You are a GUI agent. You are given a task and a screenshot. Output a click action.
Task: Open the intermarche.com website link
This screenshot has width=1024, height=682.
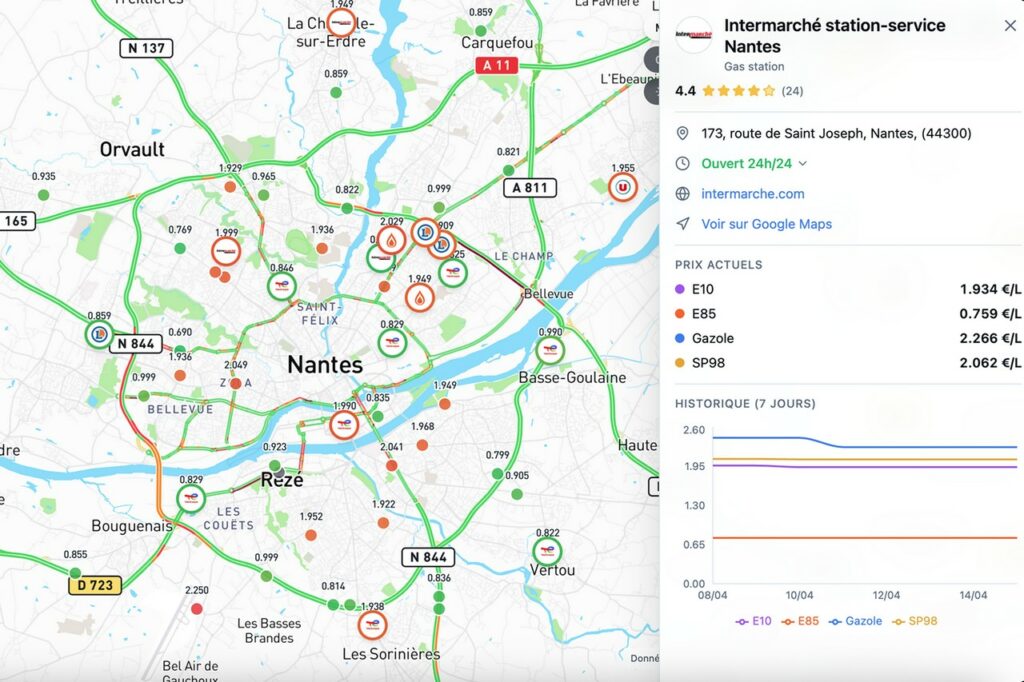pyautogui.click(x=752, y=194)
